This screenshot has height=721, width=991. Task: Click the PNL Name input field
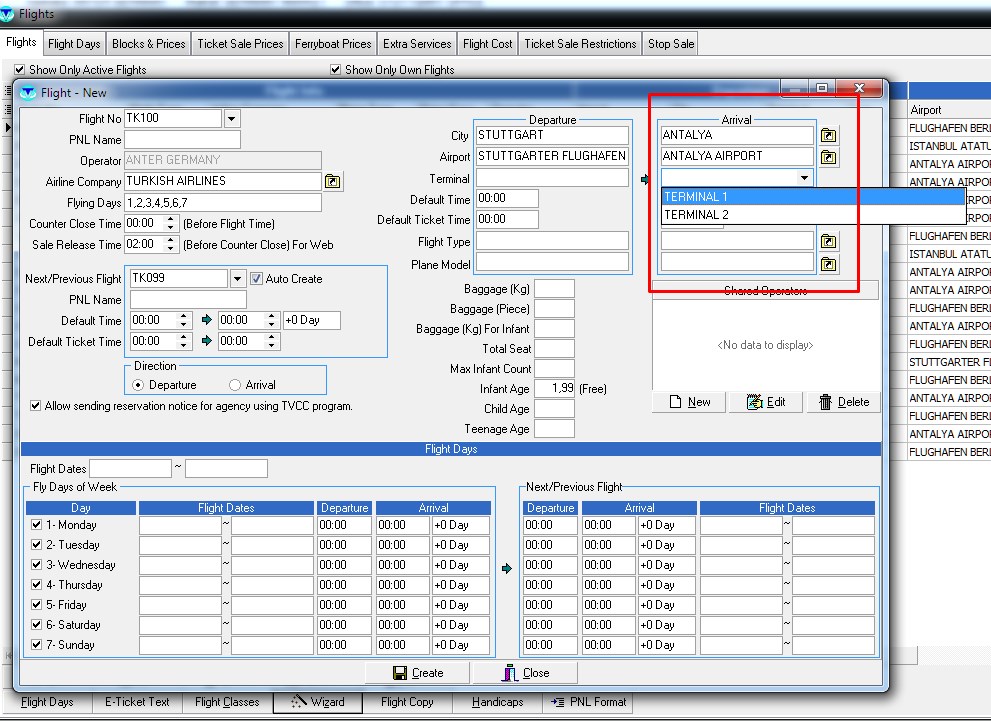pos(182,140)
